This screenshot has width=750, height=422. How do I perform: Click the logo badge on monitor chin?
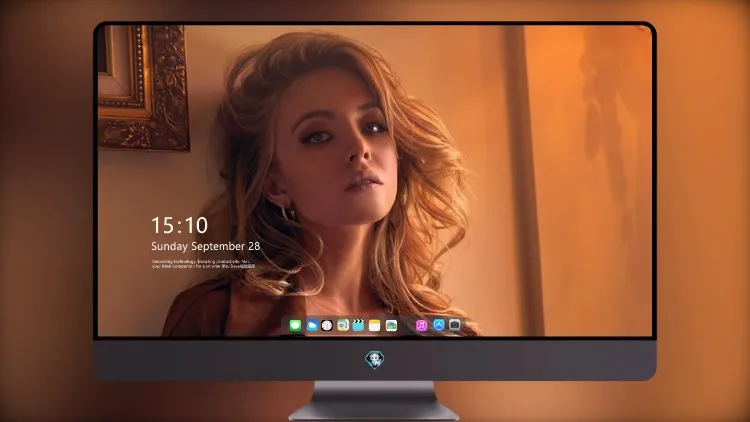coord(375,360)
